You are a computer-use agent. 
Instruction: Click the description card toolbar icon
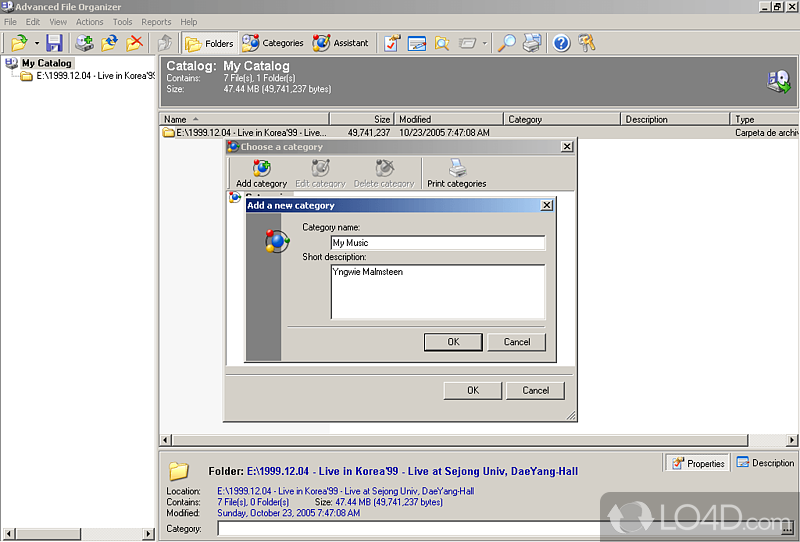point(417,43)
